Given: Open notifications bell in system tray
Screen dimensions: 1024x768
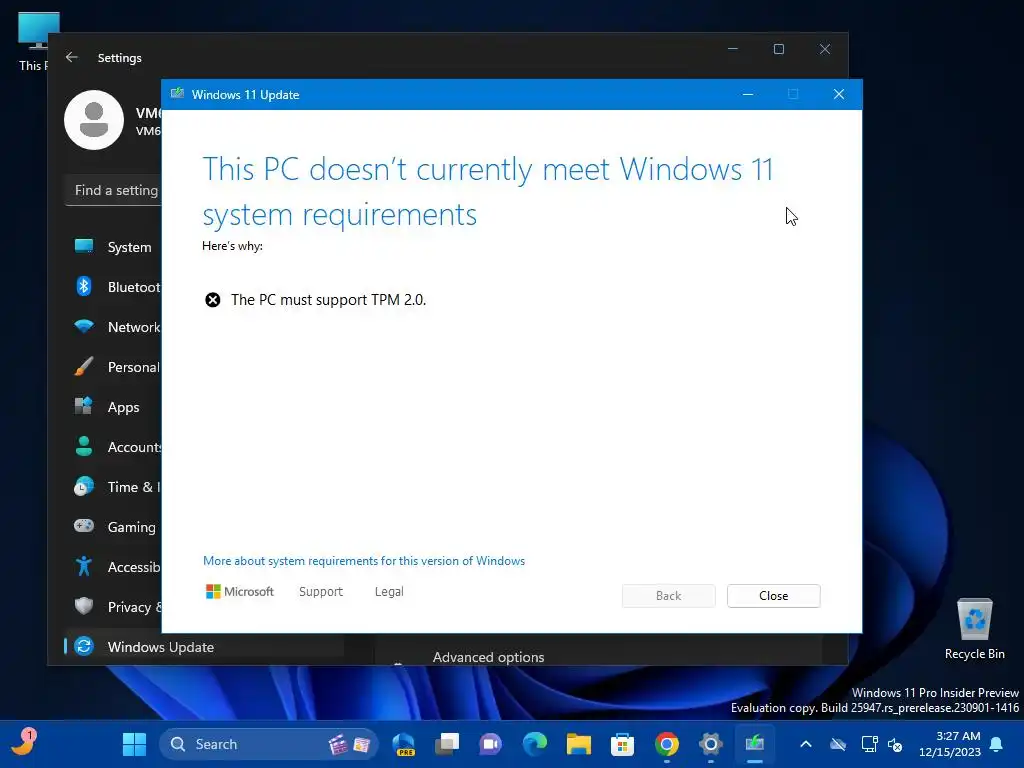Looking at the screenshot, I should tap(997, 744).
